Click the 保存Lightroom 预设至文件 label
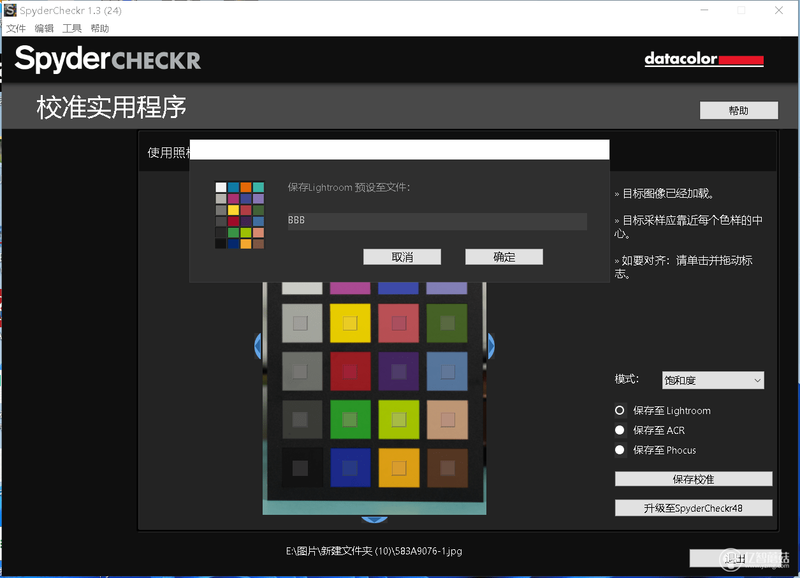The height and width of the screenshot is (578, 800). tap(348, 187)
